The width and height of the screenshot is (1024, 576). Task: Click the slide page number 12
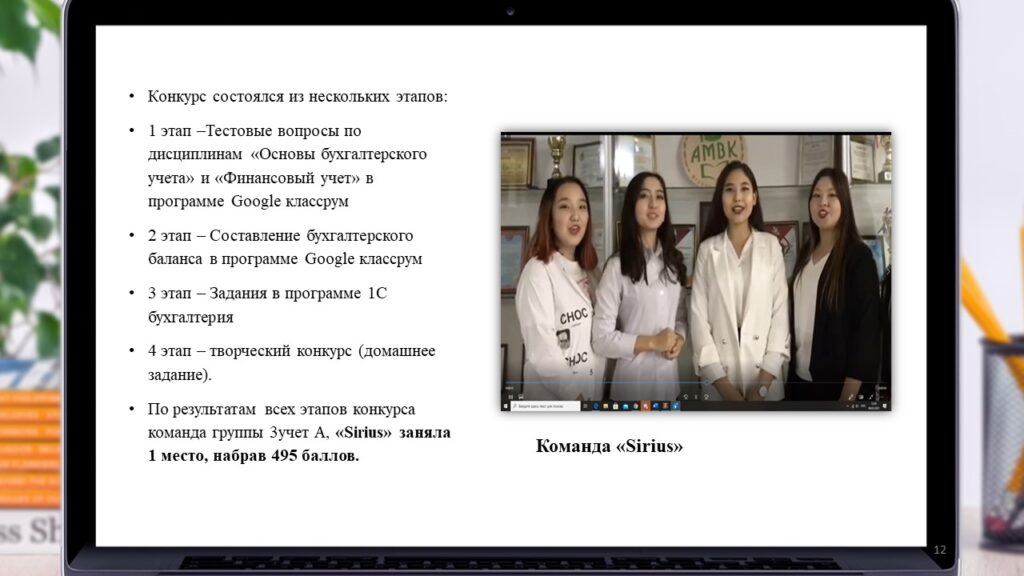click(x=941, y=549)
